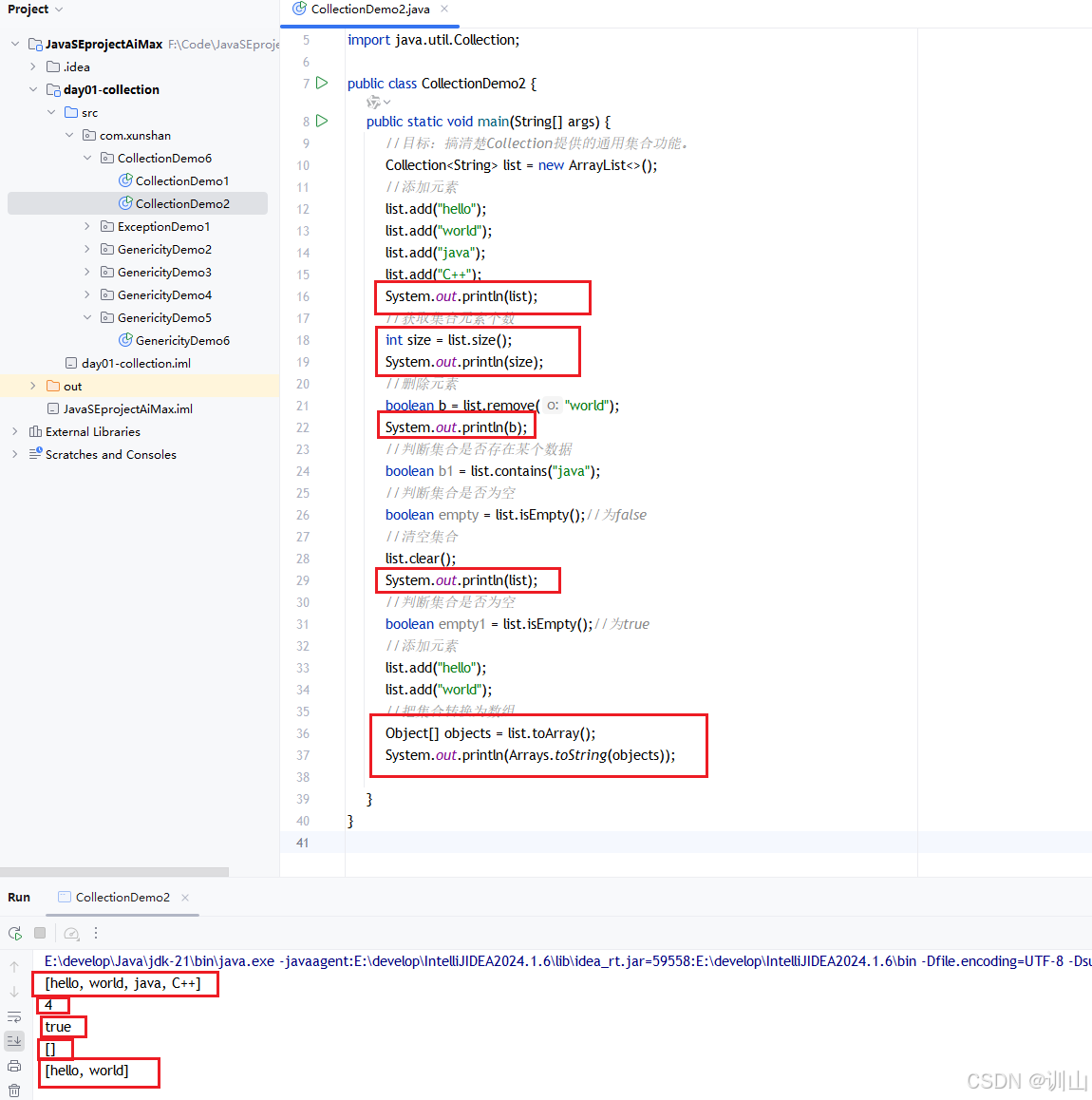This screenshot has height=1100, width=1092.
Task: Click the stop button in the Run toolbar
Action: (x=39, y=933)
